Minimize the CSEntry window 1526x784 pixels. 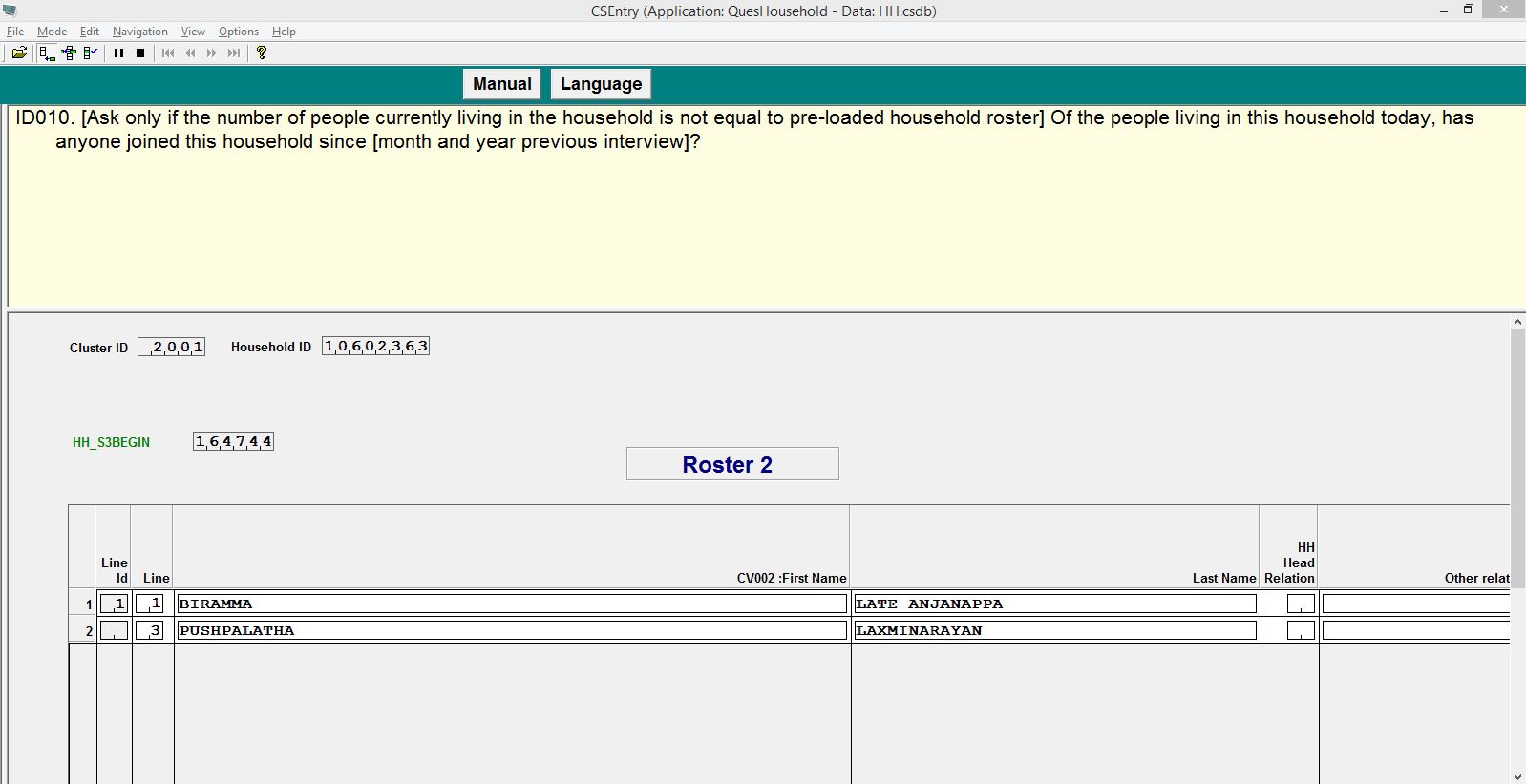click(1444, 11)
